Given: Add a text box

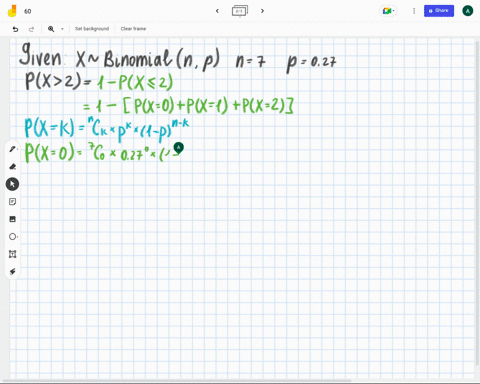Looking at the screenshot, I should click(x=12, y=254).
